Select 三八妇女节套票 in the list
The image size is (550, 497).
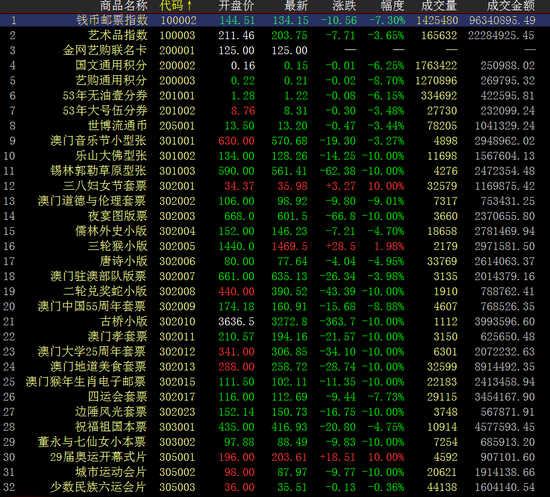coord(105,186)
